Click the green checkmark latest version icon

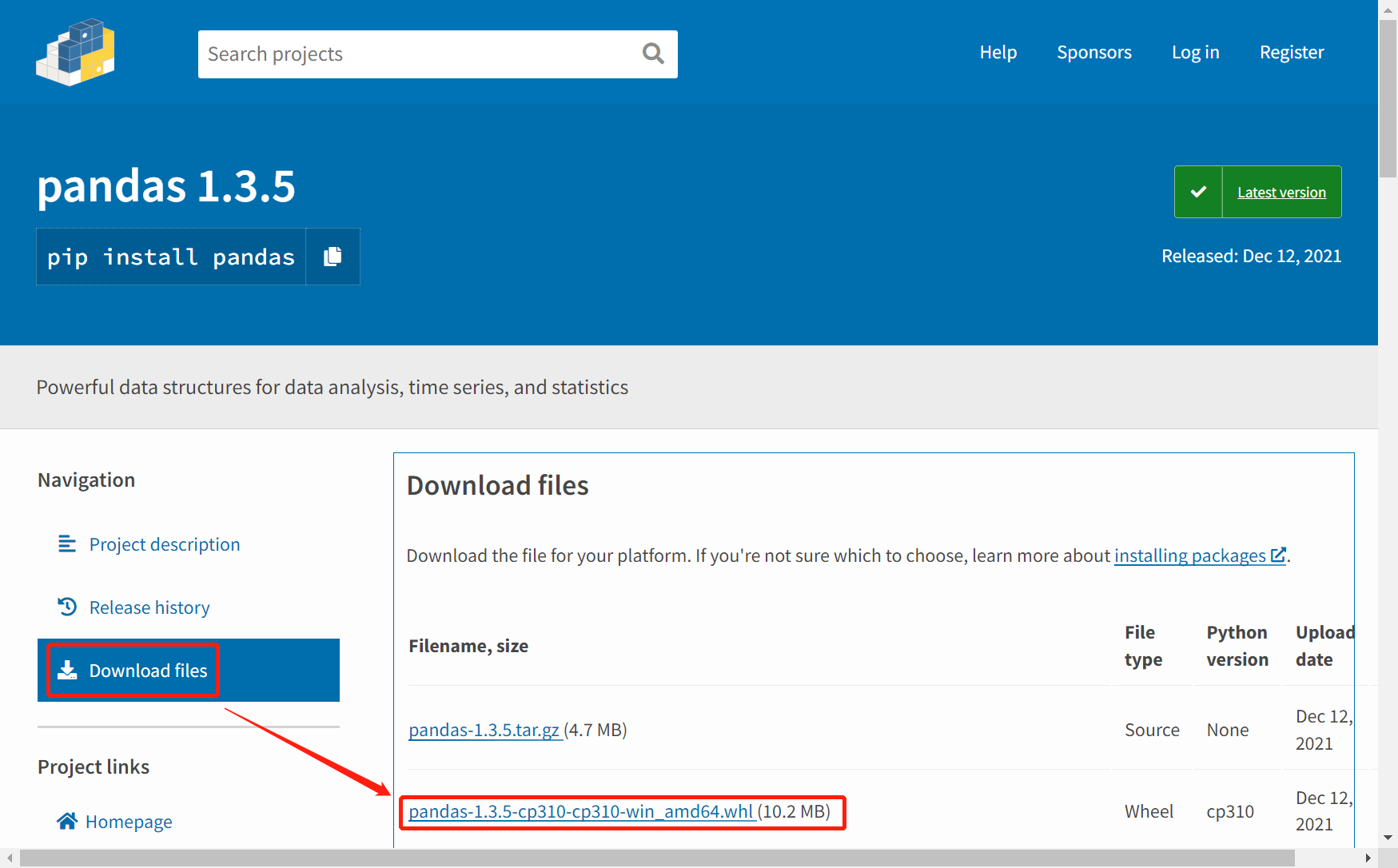[x=1198, y=192]
